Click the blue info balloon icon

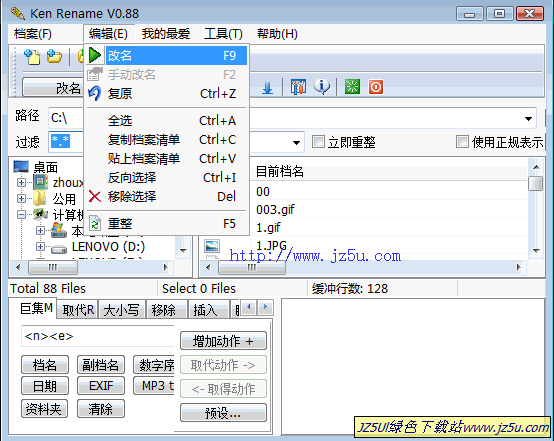[322, 87]
